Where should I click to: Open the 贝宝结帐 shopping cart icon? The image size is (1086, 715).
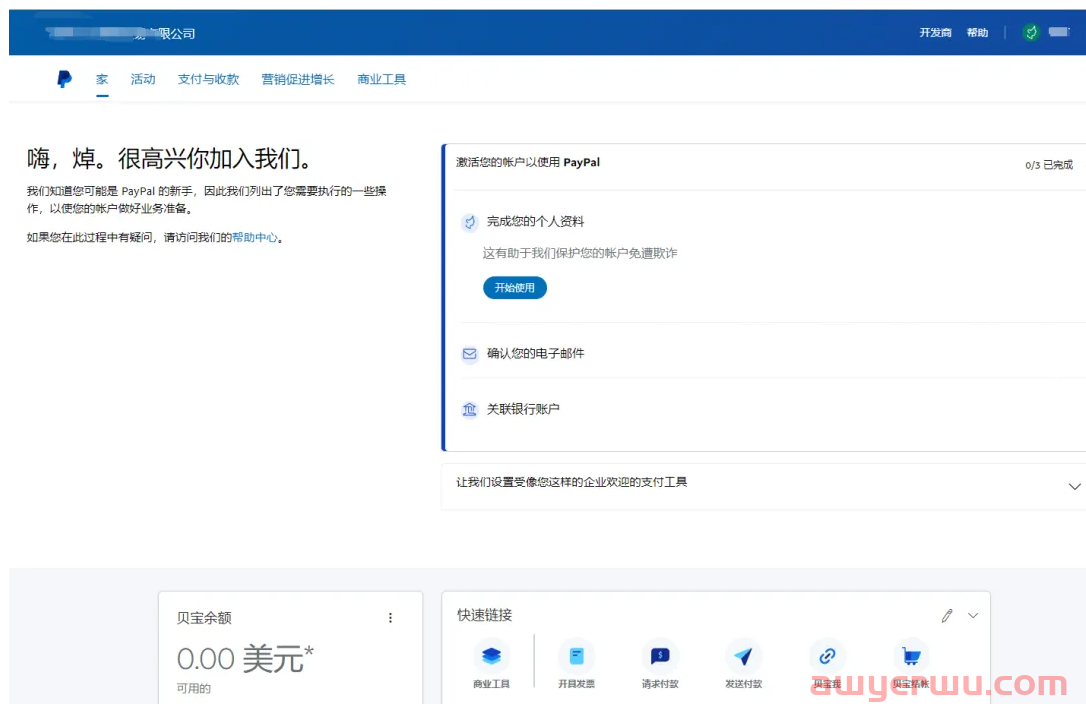click(911, 656)
